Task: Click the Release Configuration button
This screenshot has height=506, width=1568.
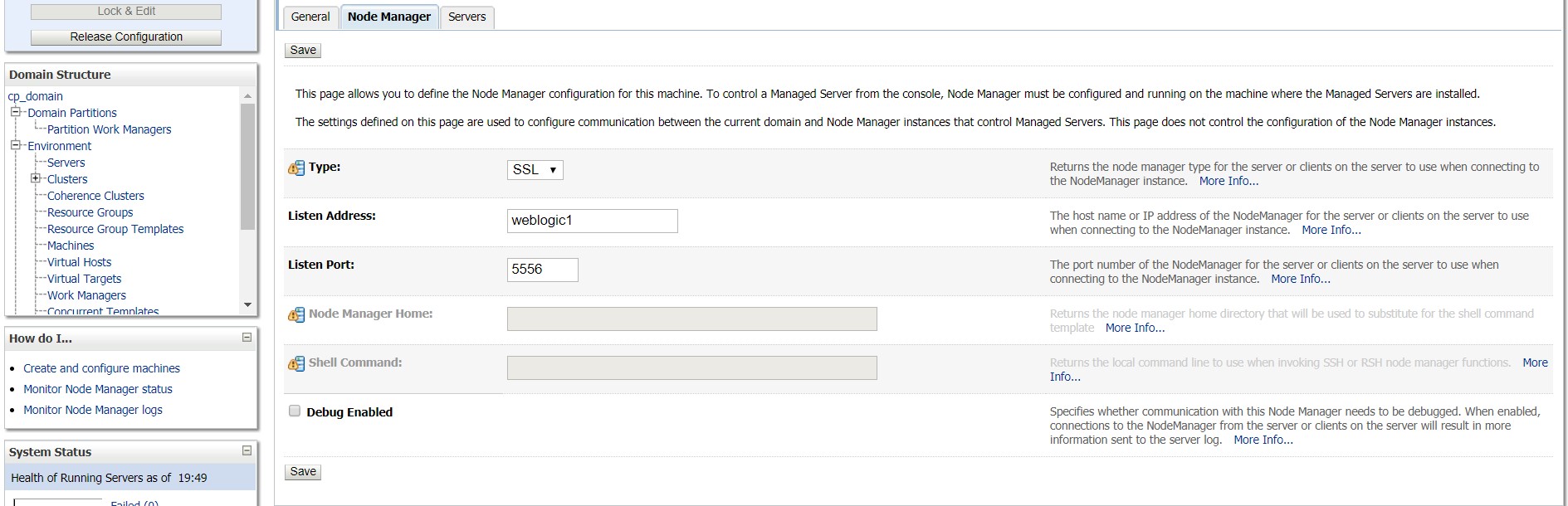Action: [x=126, y=37]
